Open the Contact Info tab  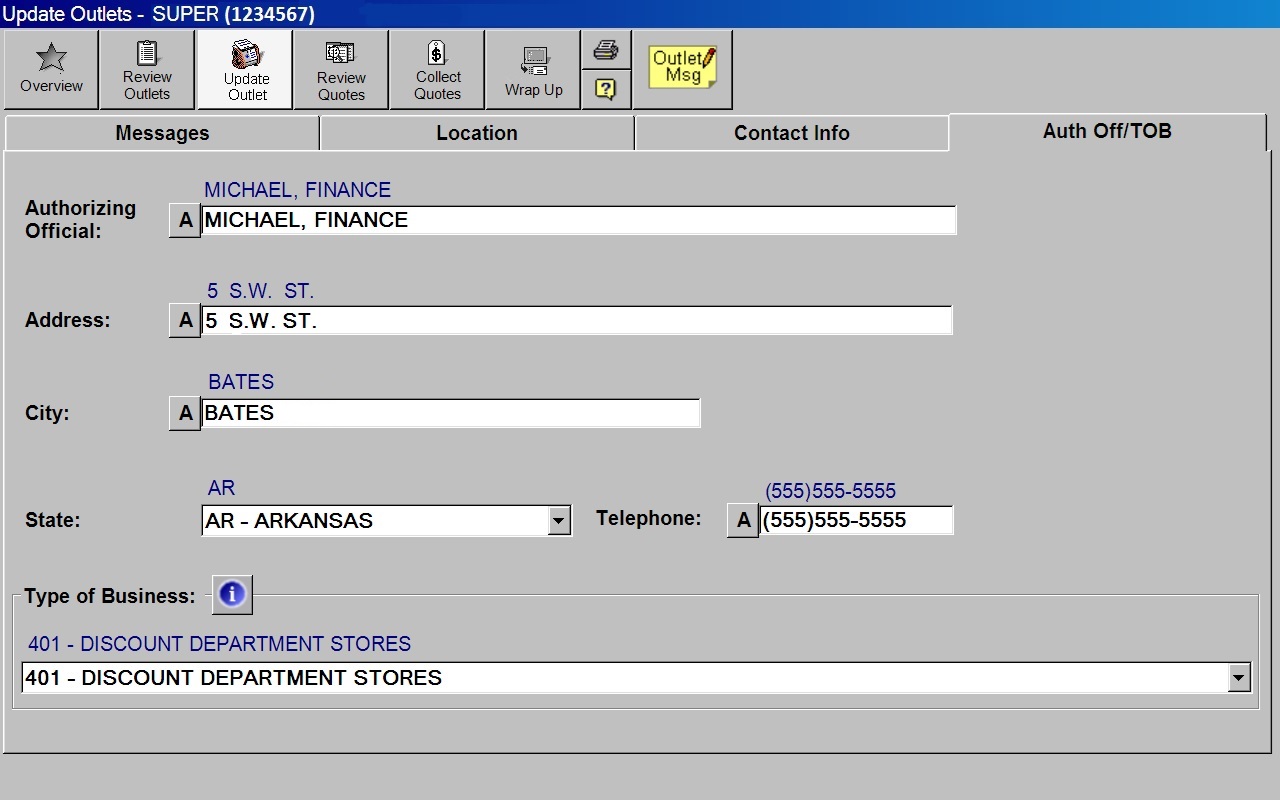[x=791, y=133]
